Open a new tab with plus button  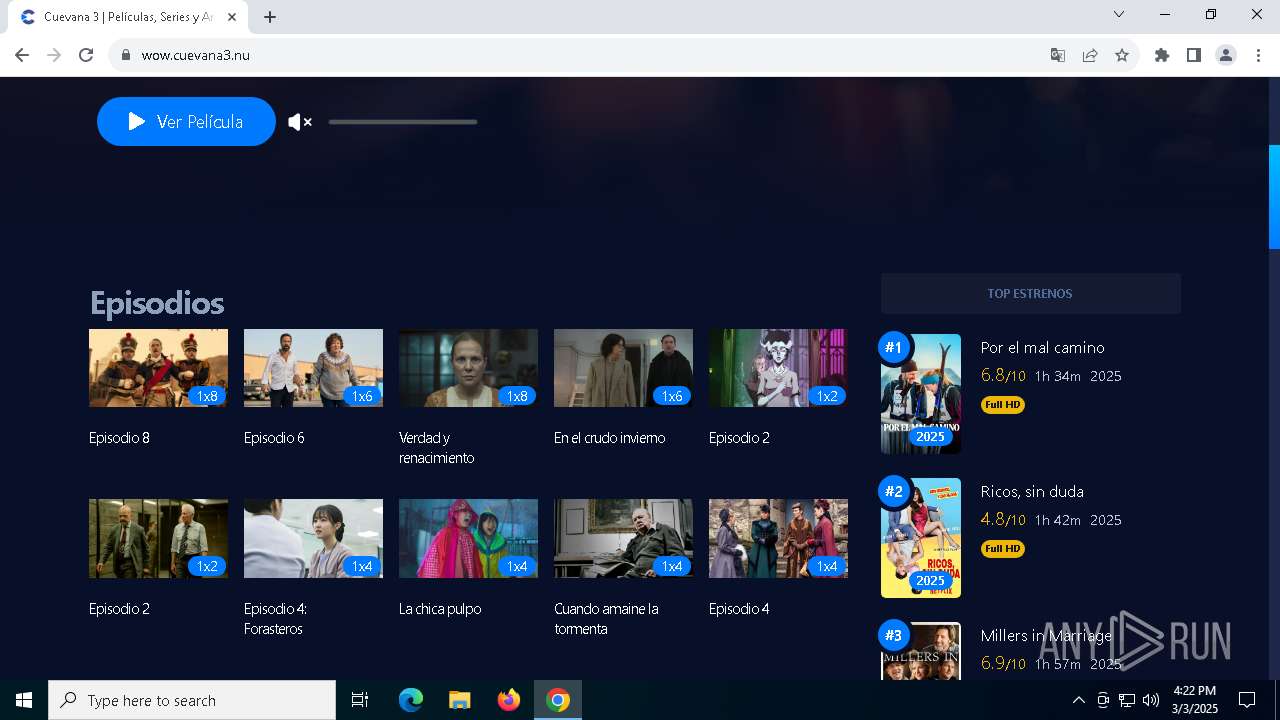(x=270, y=17)
